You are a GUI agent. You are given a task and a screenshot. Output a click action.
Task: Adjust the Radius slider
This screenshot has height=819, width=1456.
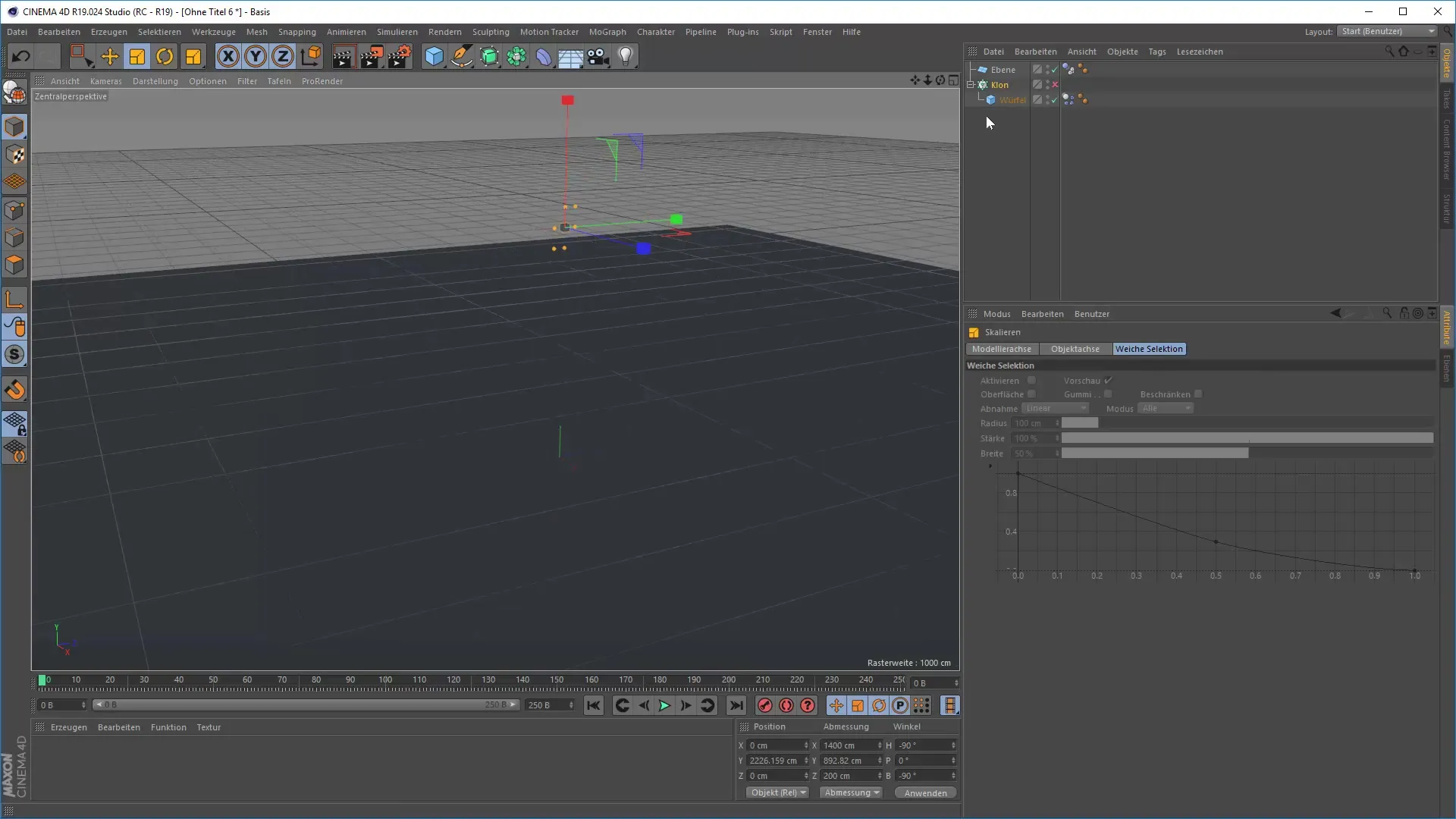[x=1247, y=423]
